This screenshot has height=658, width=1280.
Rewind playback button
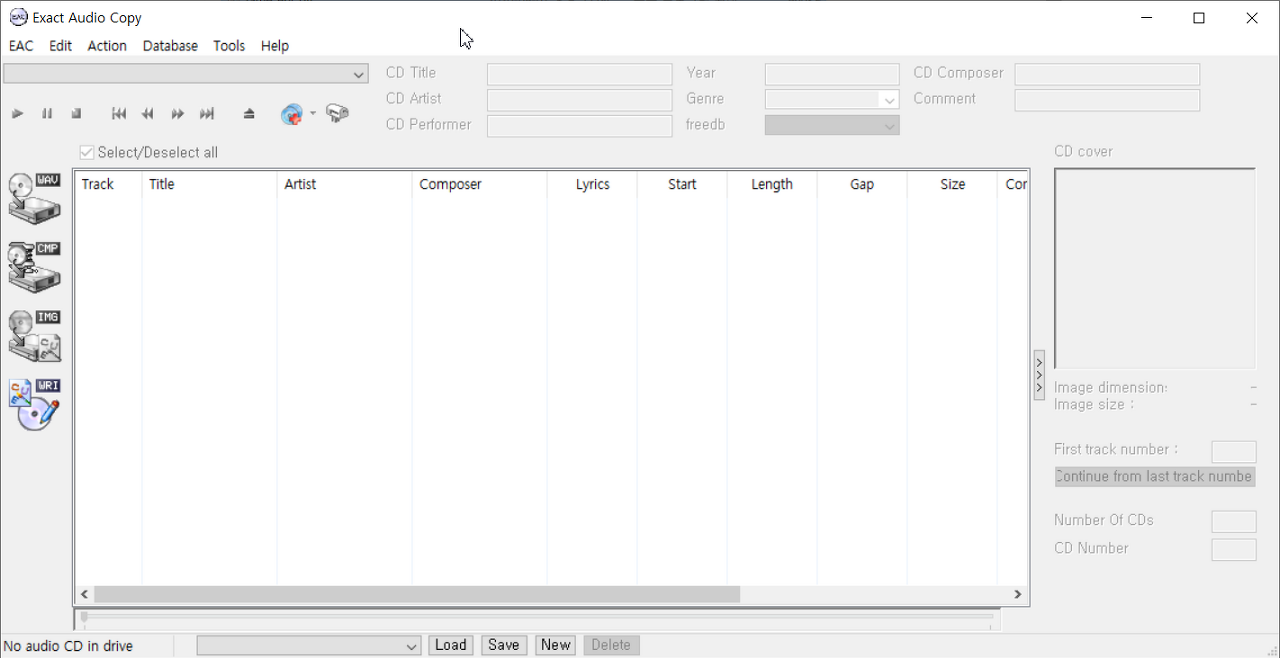(148, 114)
